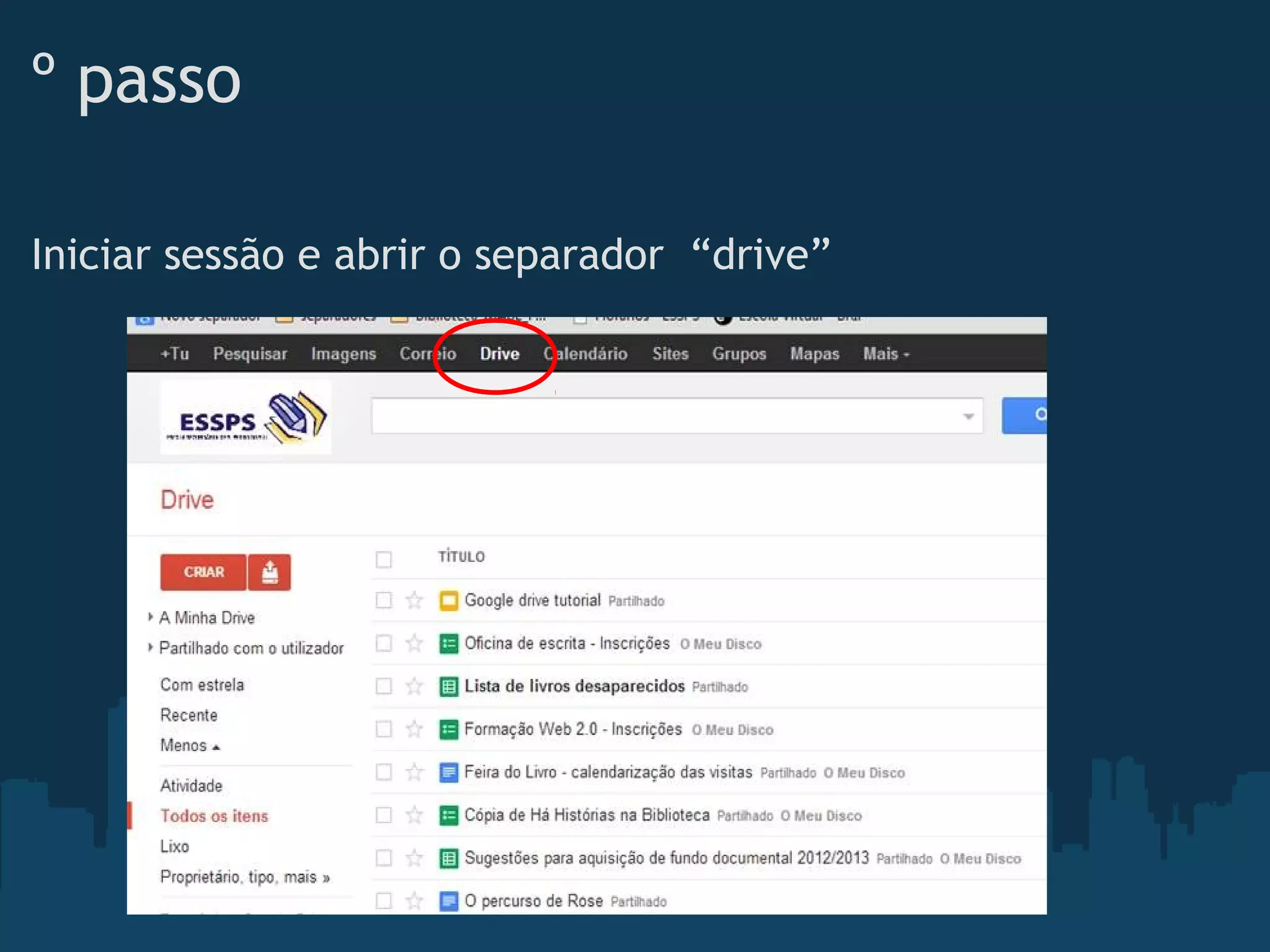This screenshot has width=1270, height=952.
Task: Open Sugestões para aquisição de fundo documental 2012/2013
Action: (x=667, y=858)
